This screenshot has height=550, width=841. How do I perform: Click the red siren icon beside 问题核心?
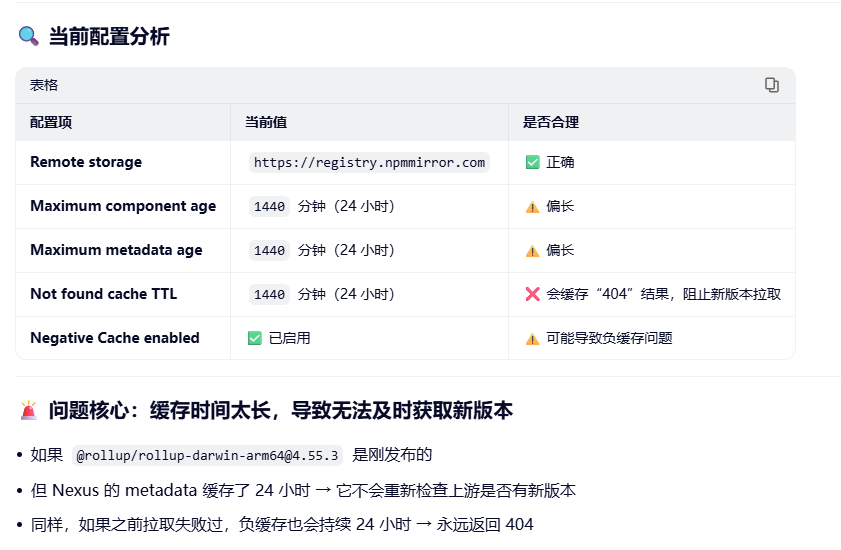29,411
